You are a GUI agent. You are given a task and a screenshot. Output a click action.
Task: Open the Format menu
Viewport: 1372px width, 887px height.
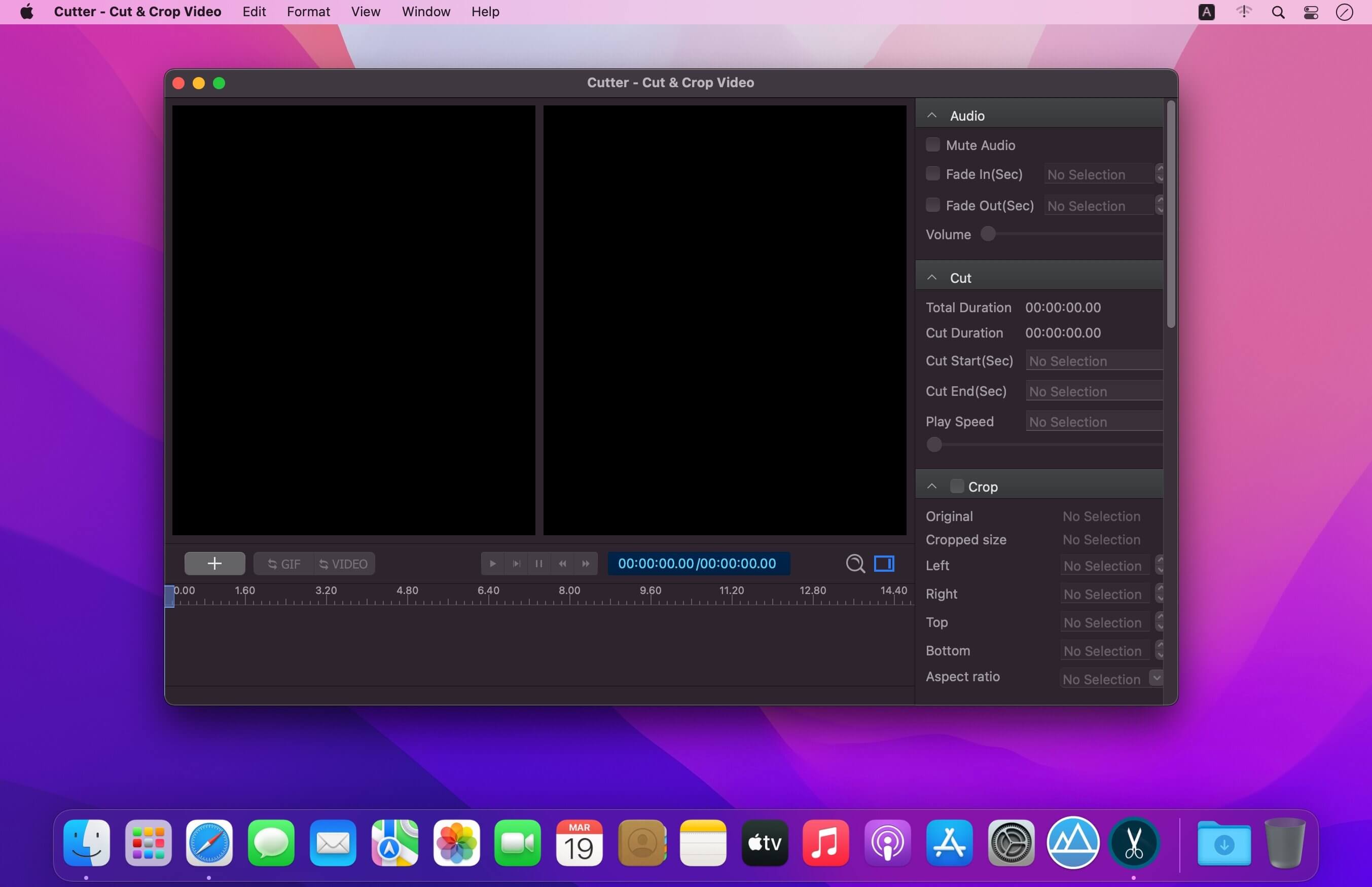[x=308, y=12]
